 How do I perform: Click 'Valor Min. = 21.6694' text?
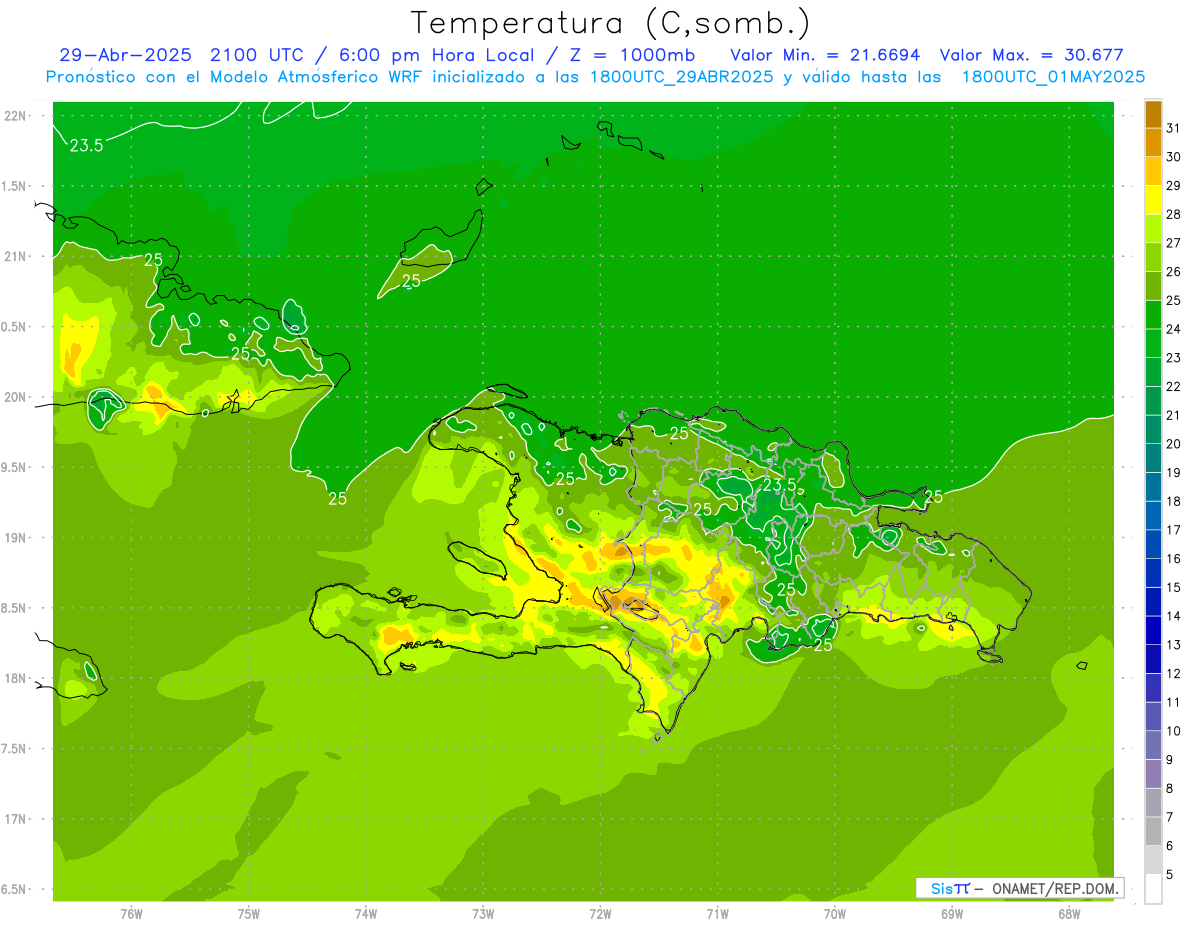tap(825, 55)
